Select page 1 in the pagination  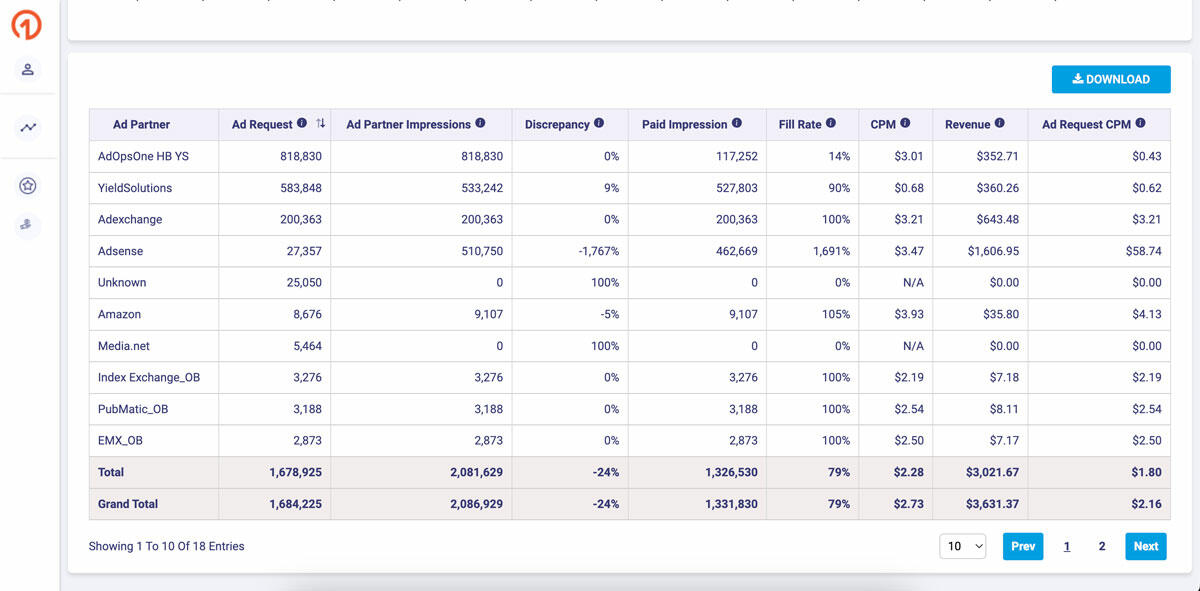tap(1067, 546)
